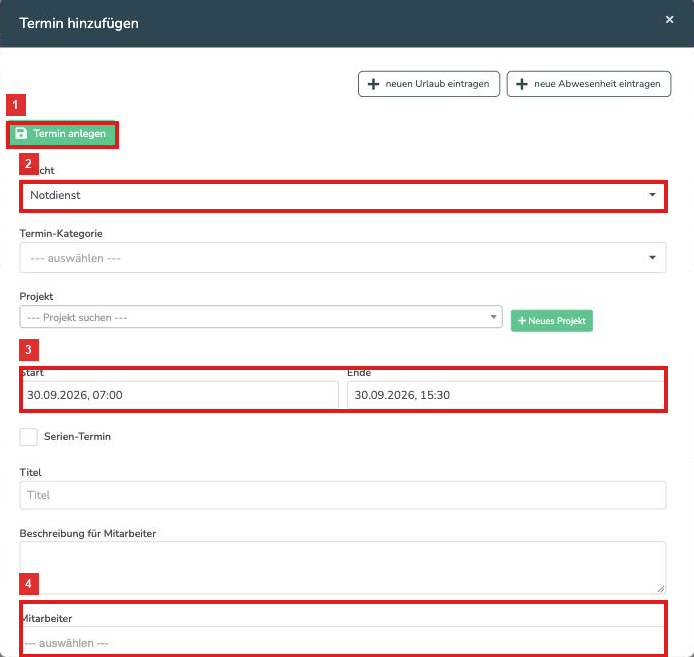Open the 'Projekt suchen' combo box
This screenshot has height=657, width=694.
click(x=261, y=317)
